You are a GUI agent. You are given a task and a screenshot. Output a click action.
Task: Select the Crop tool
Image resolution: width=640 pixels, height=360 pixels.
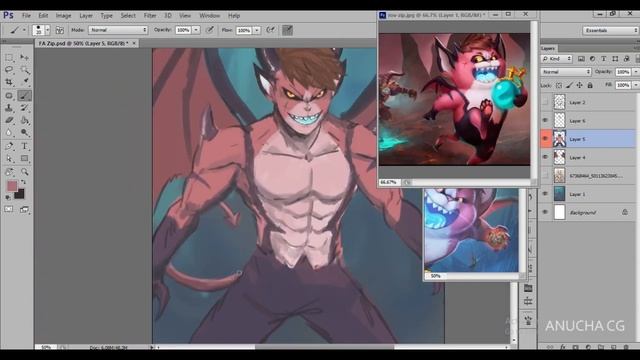(9, 82)
